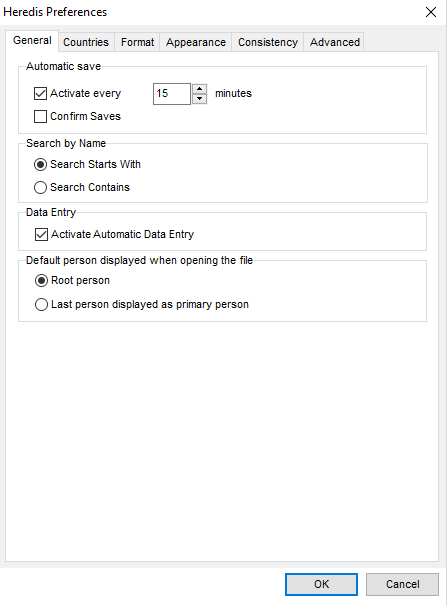Switch to the Countries tab
This screenshot has height=606, width=447.
(x=86, y=42)
